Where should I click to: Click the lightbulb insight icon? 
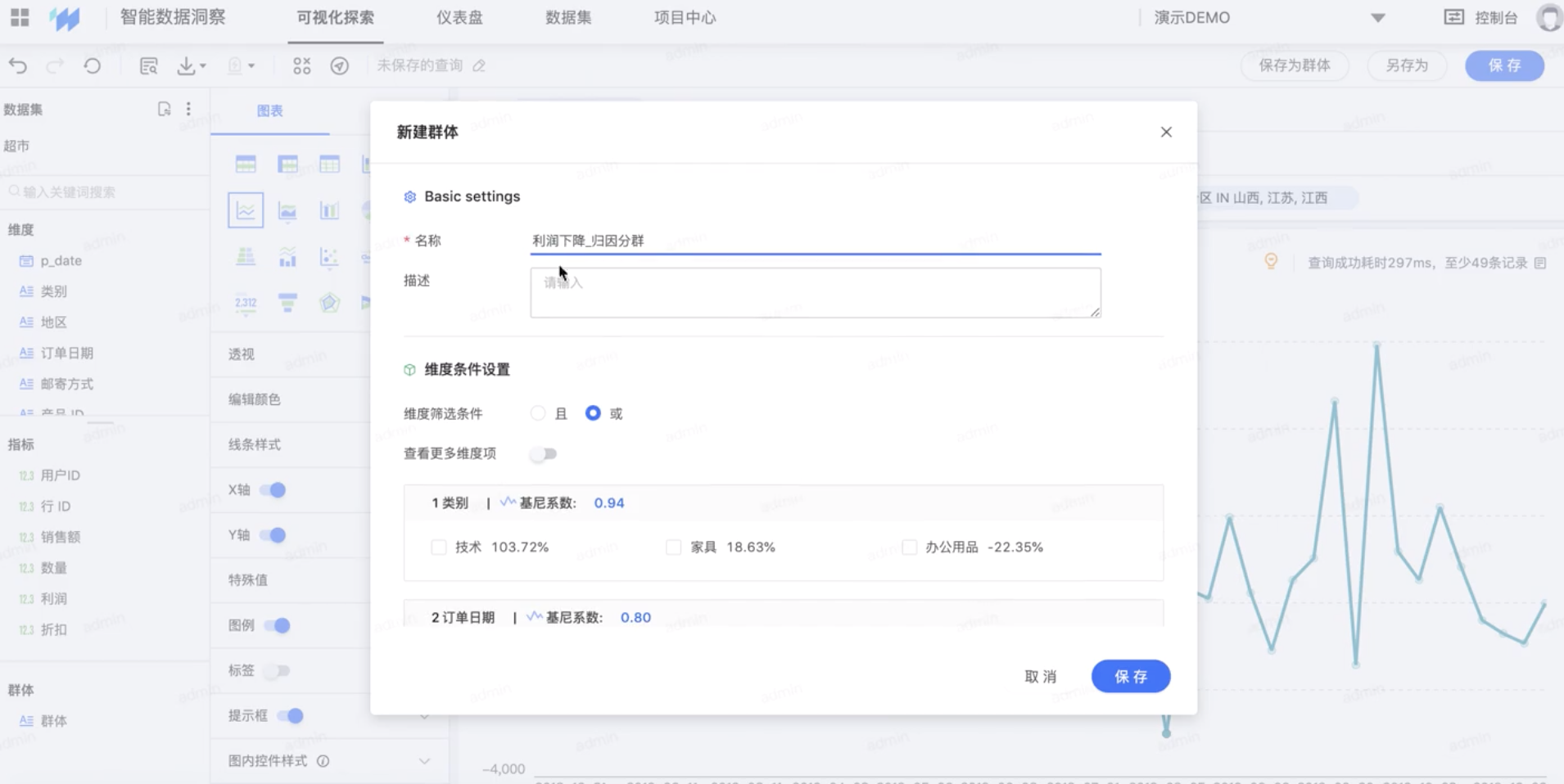click(1271, 261)
